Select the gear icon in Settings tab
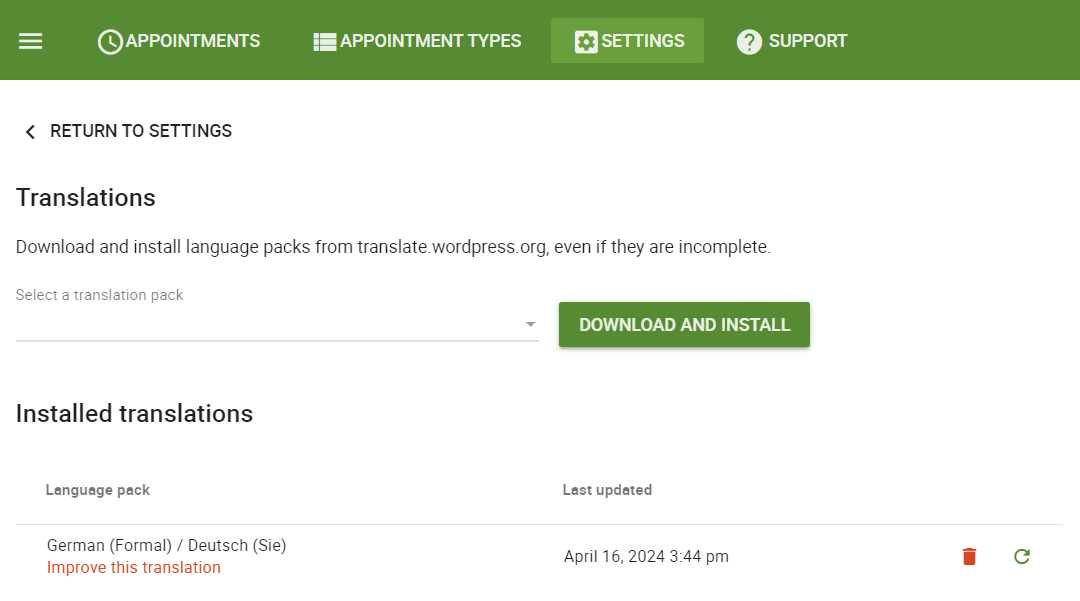 tap(586, 40)
